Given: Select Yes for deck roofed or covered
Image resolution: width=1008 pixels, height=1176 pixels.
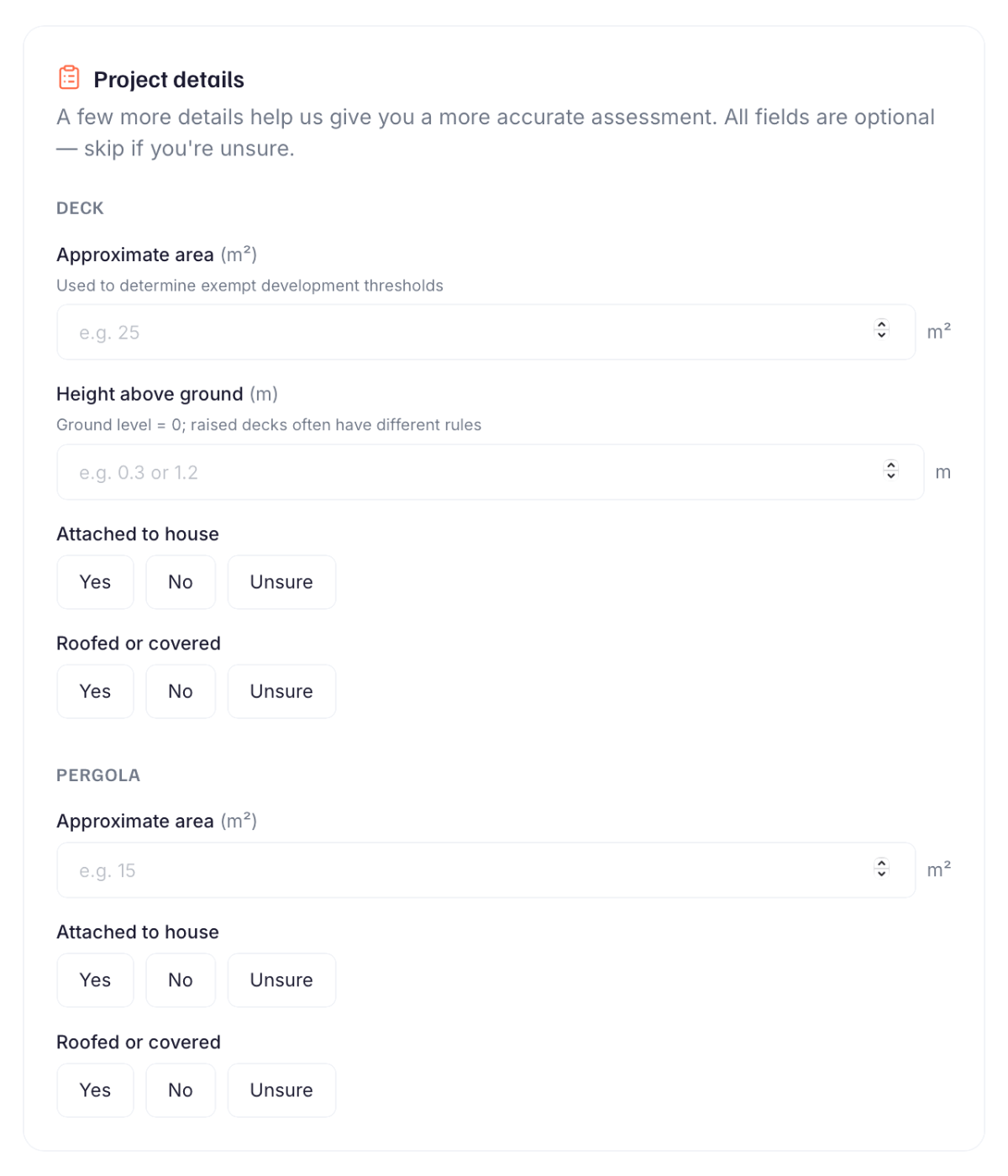Looking at the screenshot, I should (95, 691).
